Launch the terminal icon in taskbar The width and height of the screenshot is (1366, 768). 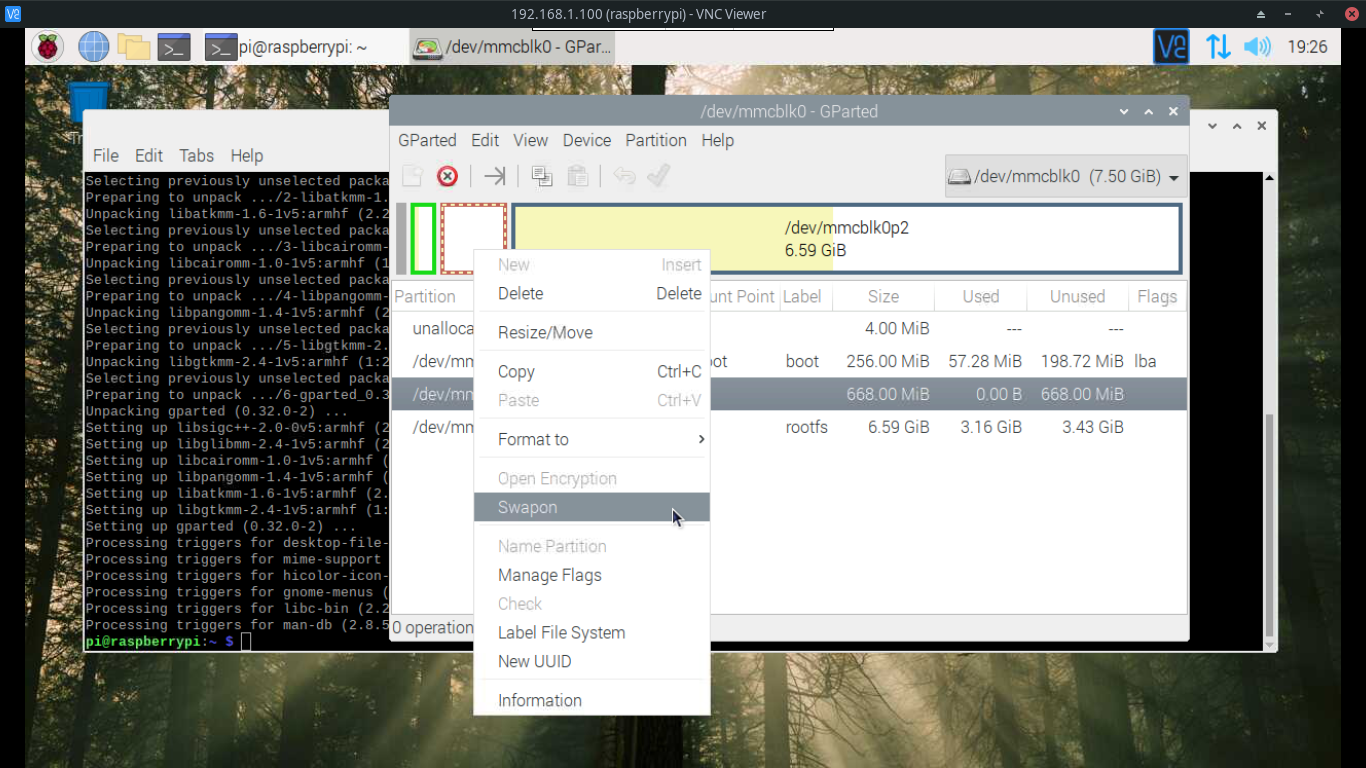[174, 47]
